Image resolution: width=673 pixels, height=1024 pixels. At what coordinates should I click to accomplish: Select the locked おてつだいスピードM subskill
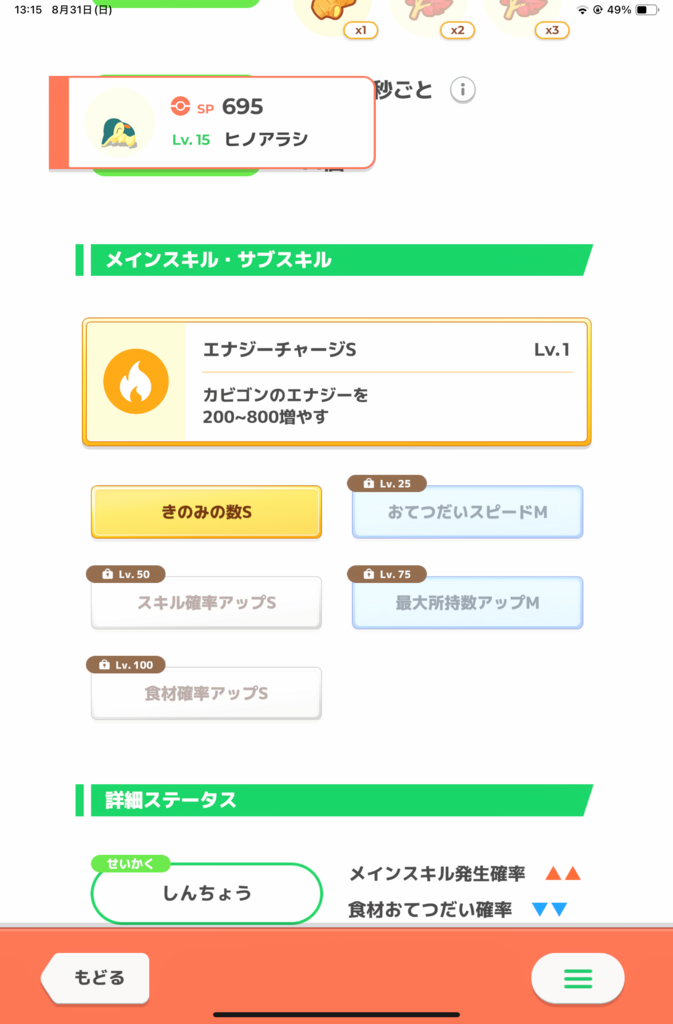click(467, 512)
